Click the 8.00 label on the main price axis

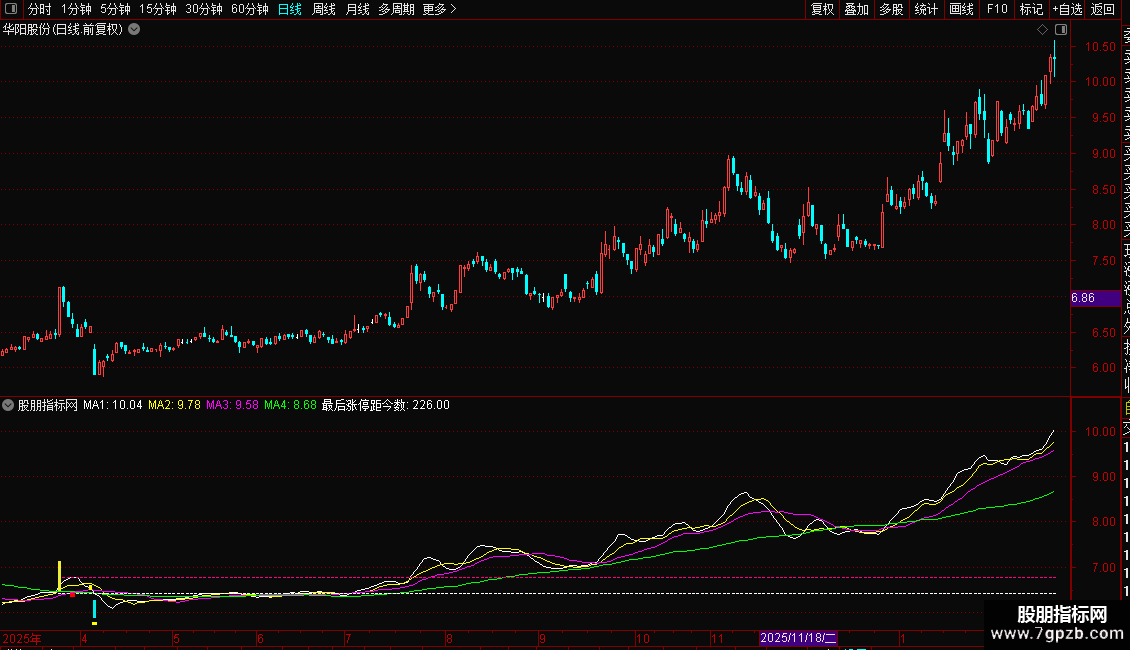[1103, 225]
